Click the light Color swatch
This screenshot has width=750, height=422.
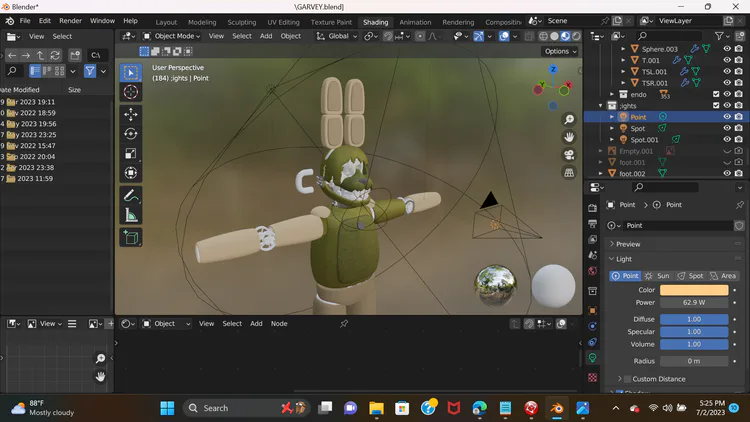(694, 290)
